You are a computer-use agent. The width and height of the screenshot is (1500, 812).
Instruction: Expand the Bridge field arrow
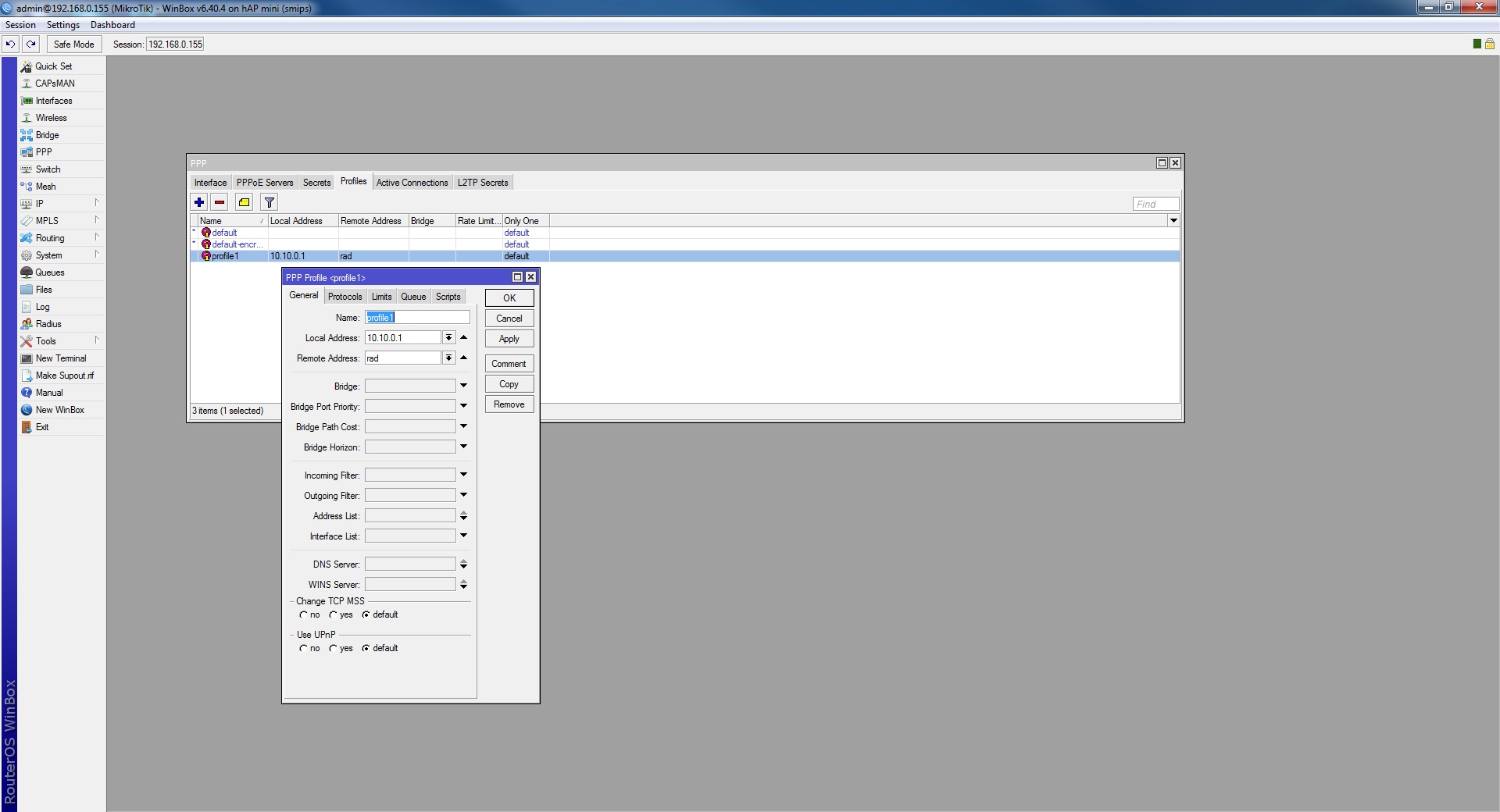coord(463,386)
